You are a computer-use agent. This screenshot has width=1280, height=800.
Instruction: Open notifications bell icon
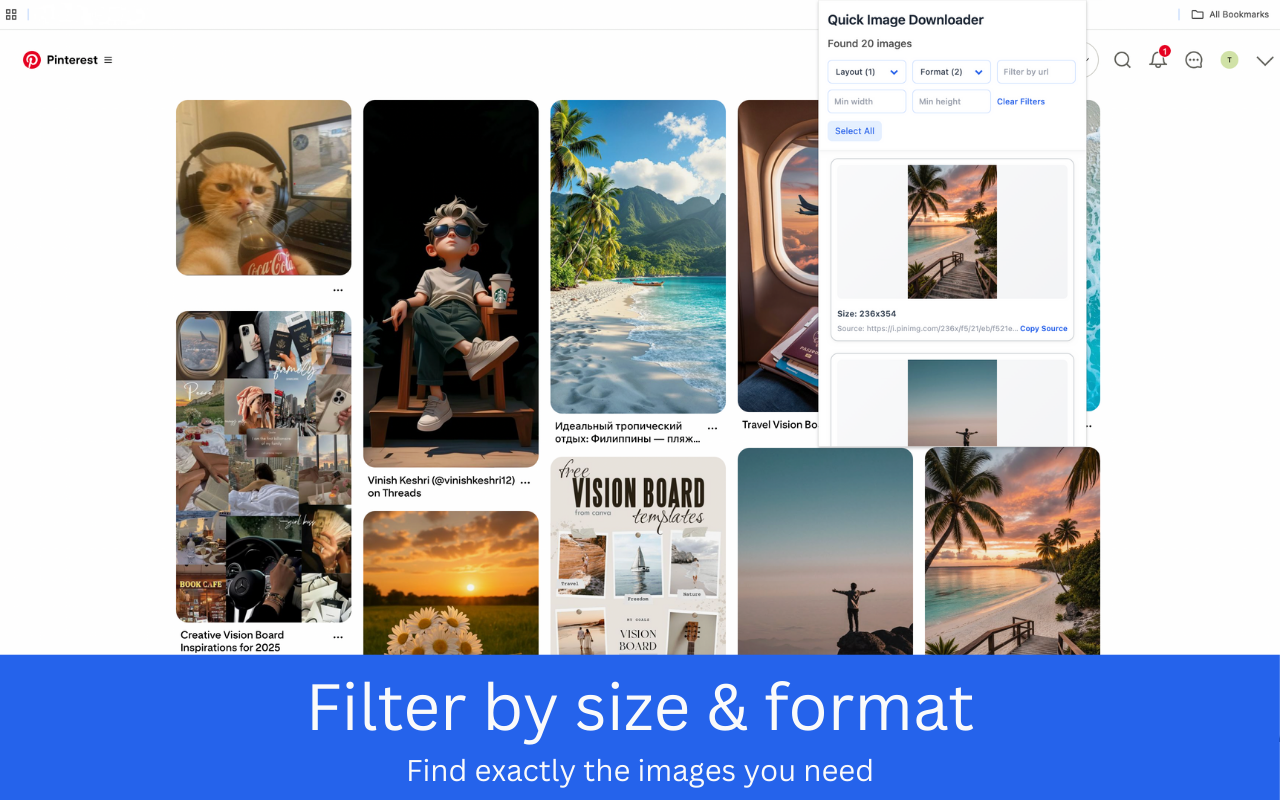point(1158,60)
